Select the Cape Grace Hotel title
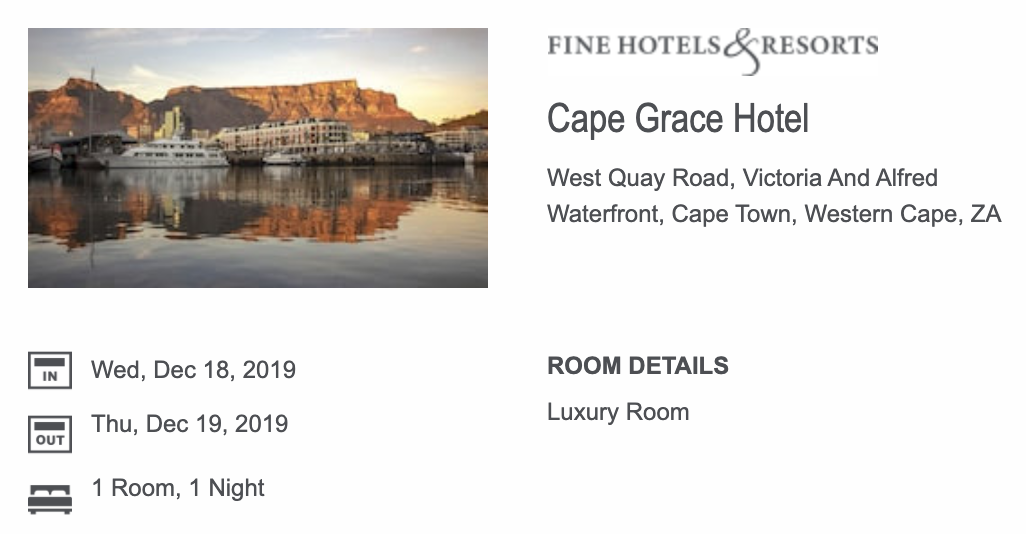The width and height of the screenshot is (1026, 534). coord(677,120)
